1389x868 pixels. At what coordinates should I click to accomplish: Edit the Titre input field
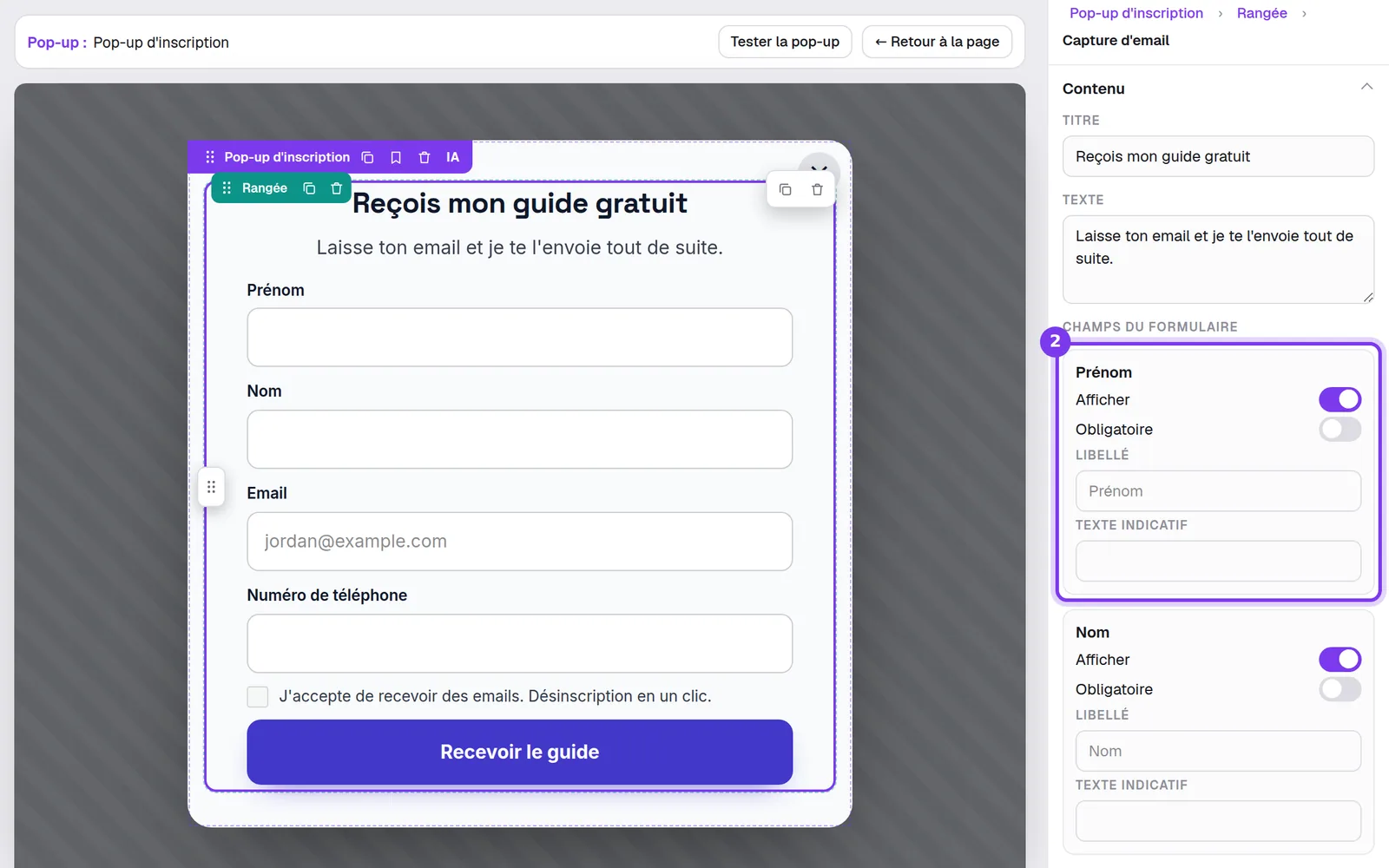pyautogui.click(x=1217, y=156)
